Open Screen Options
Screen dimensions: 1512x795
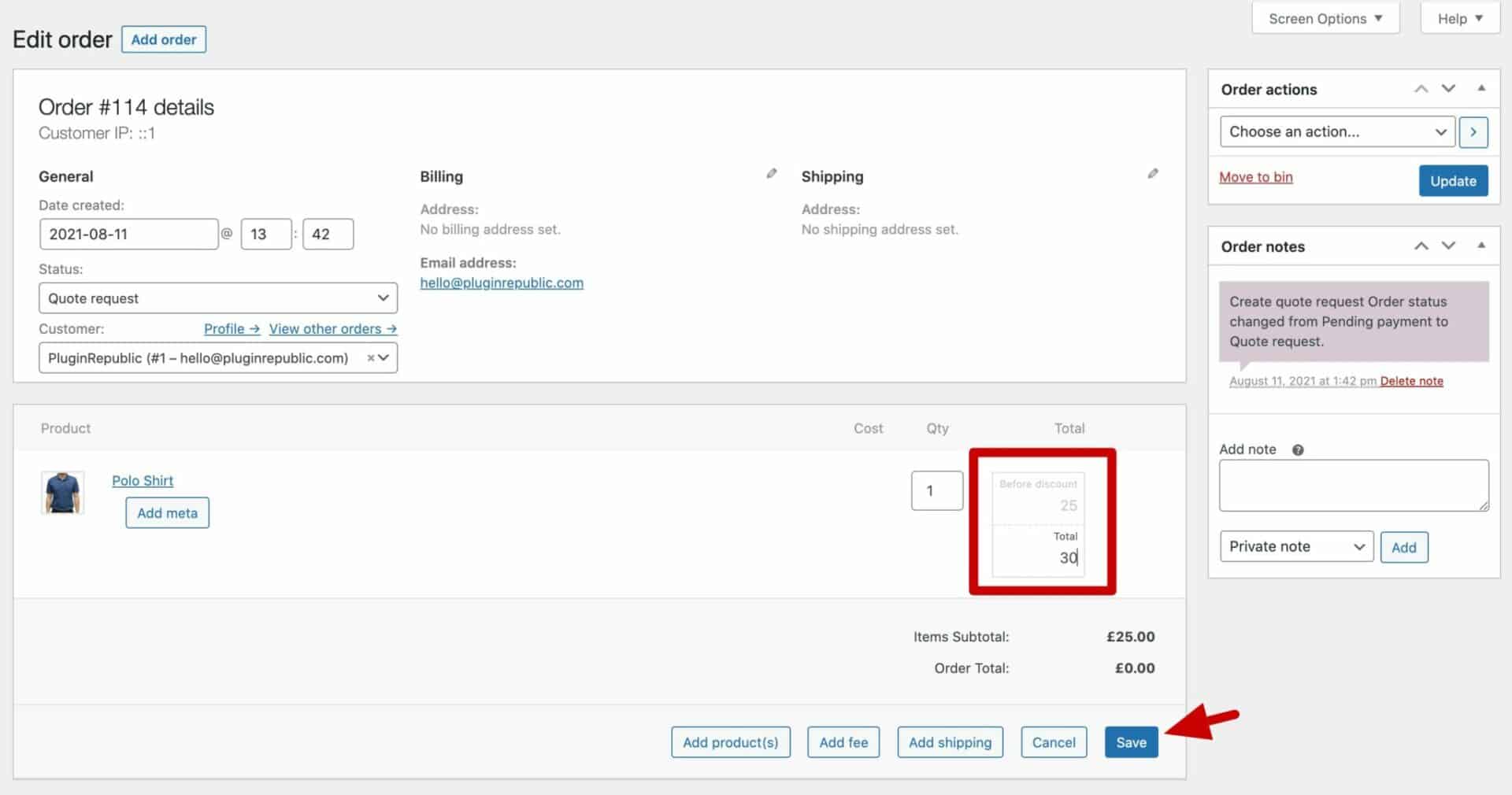click(x=1325, y=17)
